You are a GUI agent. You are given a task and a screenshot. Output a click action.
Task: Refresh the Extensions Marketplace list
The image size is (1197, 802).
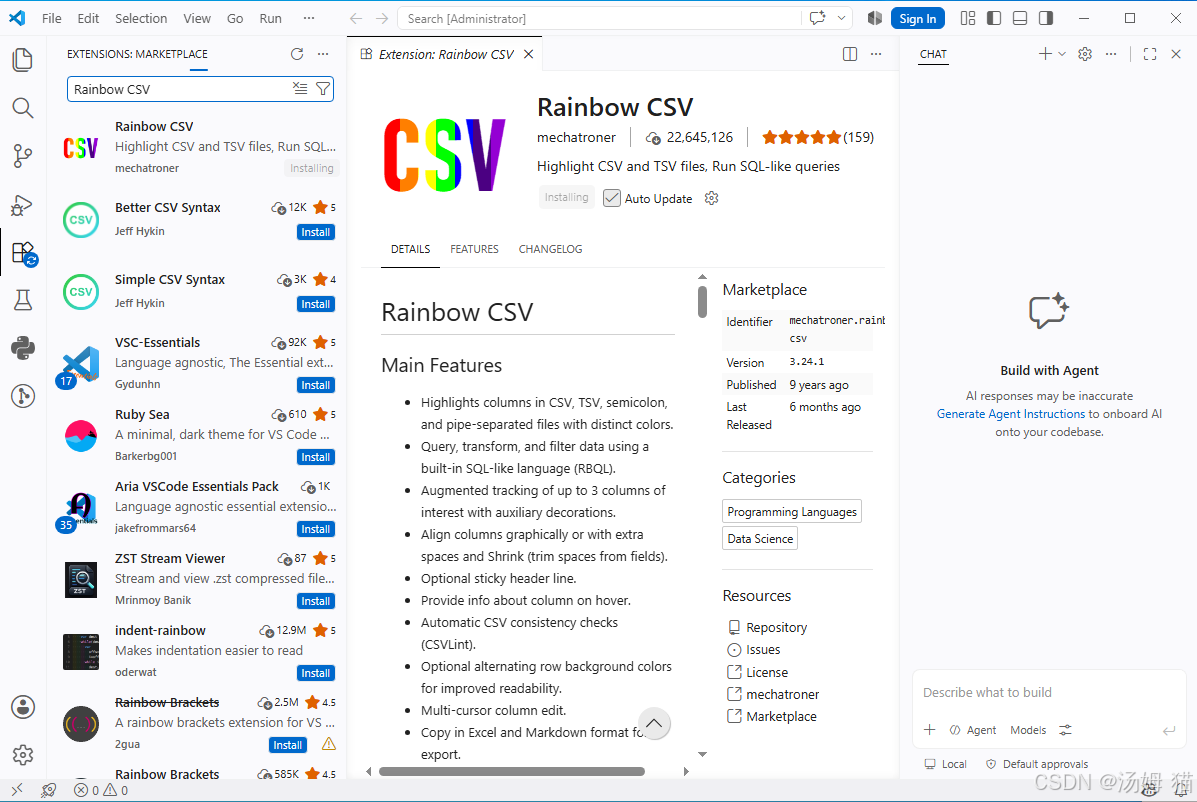point(297,54)
